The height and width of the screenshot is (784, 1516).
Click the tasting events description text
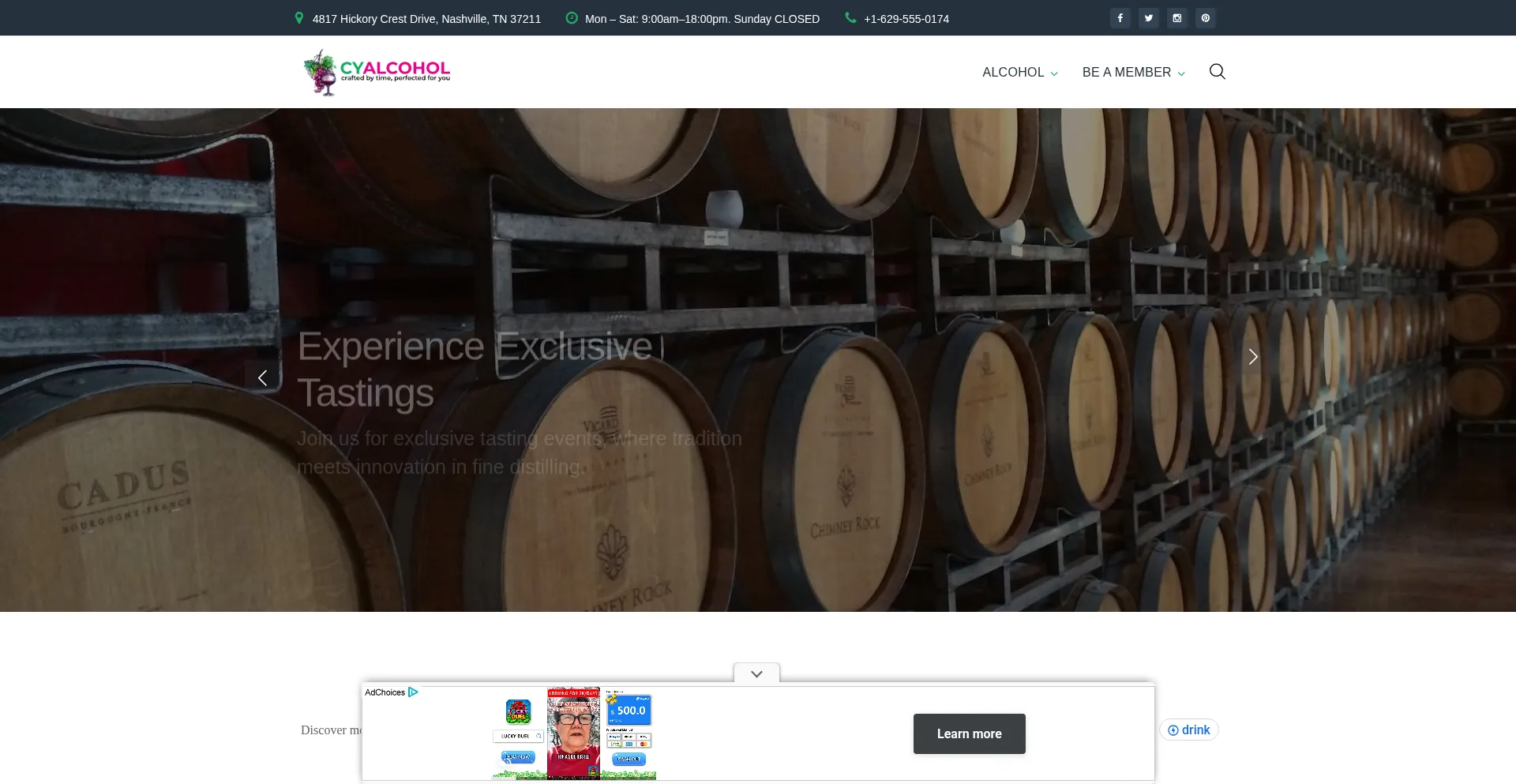(x=520, y=453)
